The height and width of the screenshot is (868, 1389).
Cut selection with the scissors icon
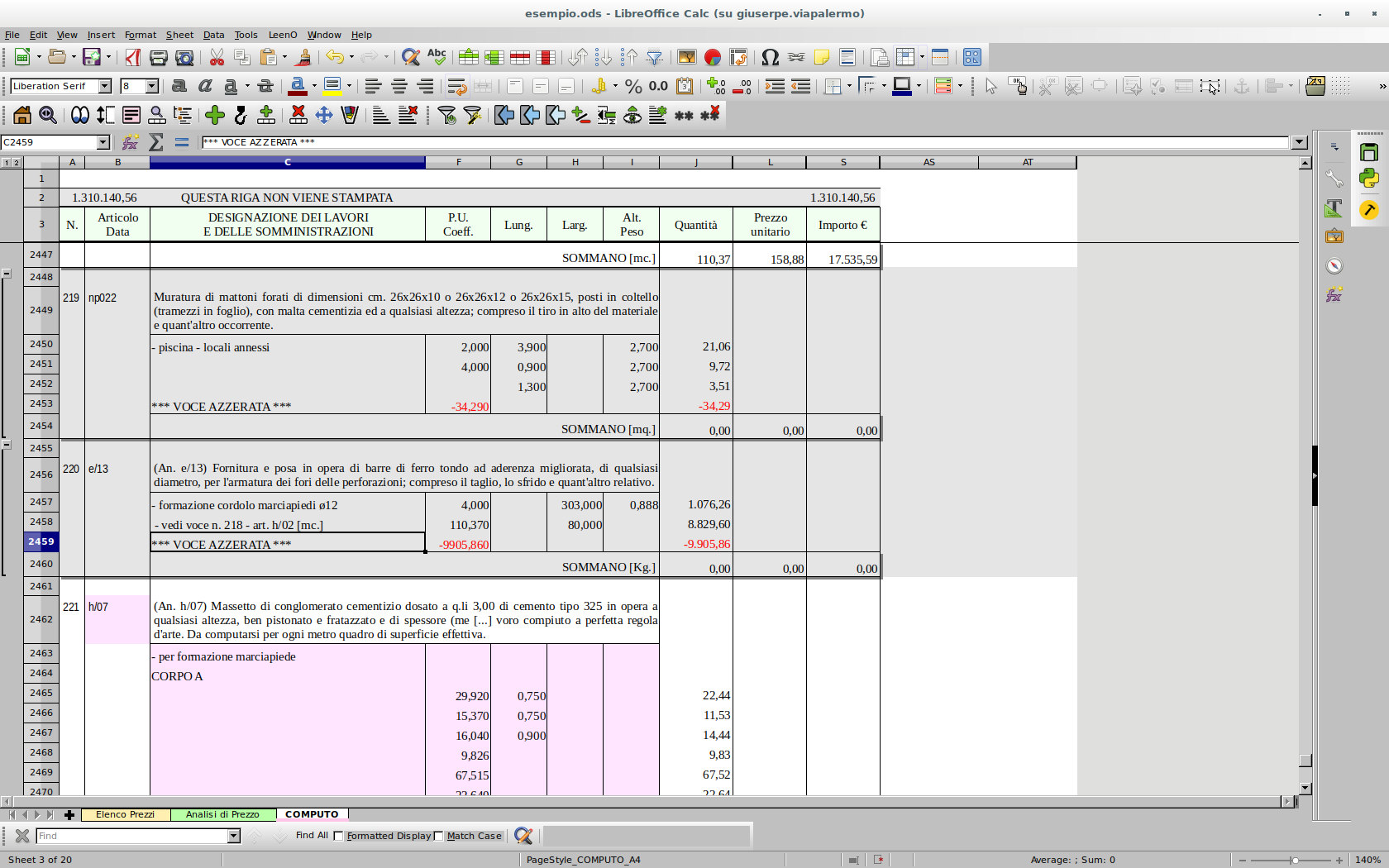[217, 57]
